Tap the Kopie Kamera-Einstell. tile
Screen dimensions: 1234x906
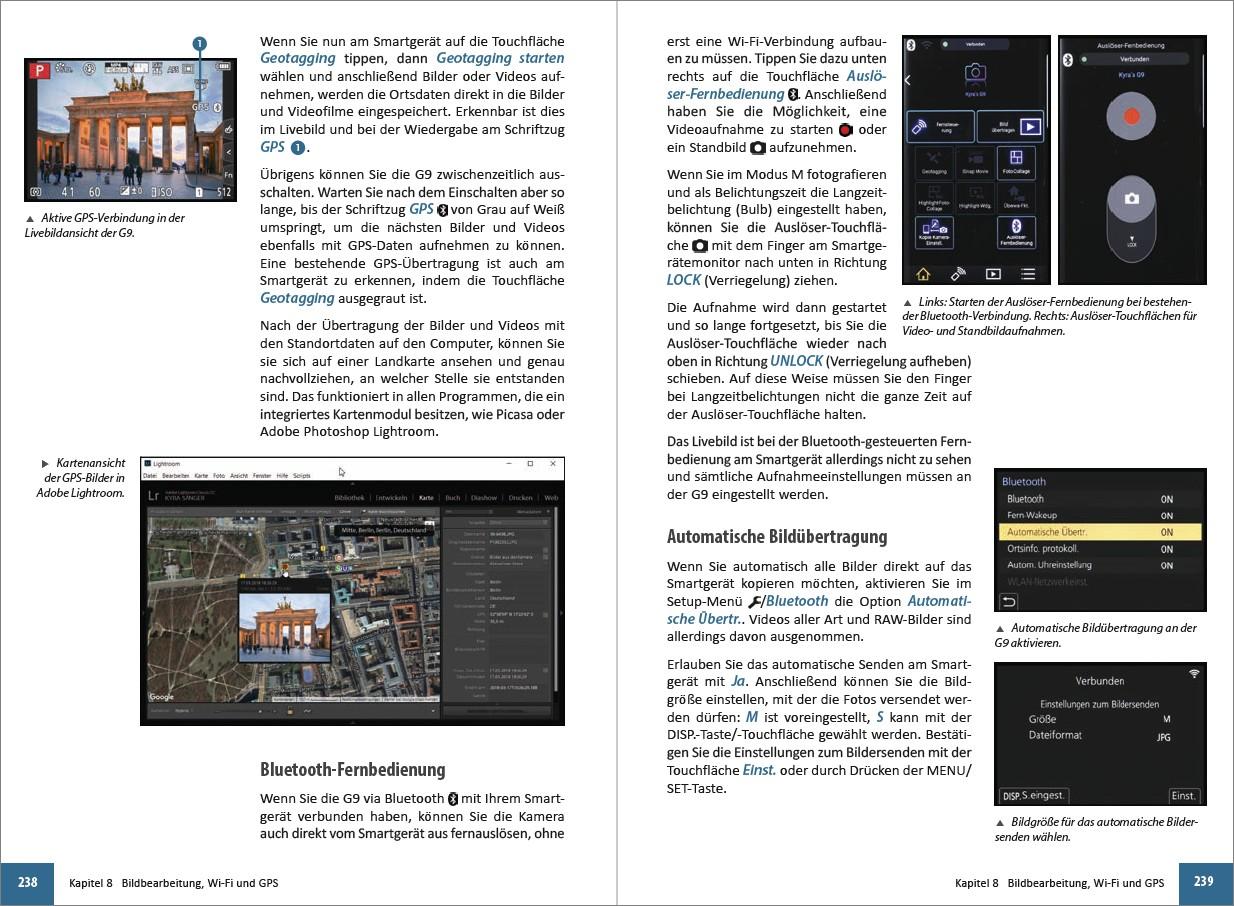click(932, 232)
